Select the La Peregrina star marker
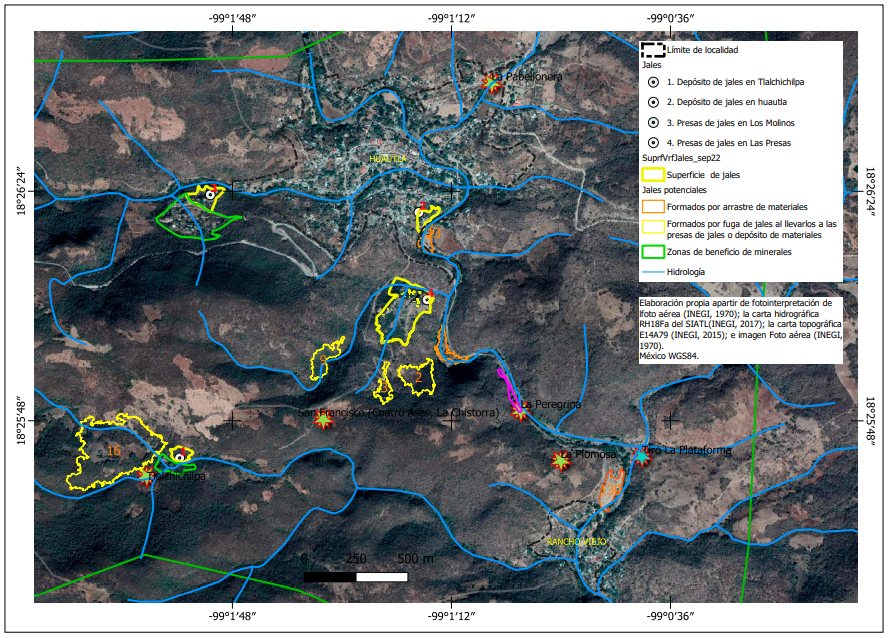 tap(520, 412)
